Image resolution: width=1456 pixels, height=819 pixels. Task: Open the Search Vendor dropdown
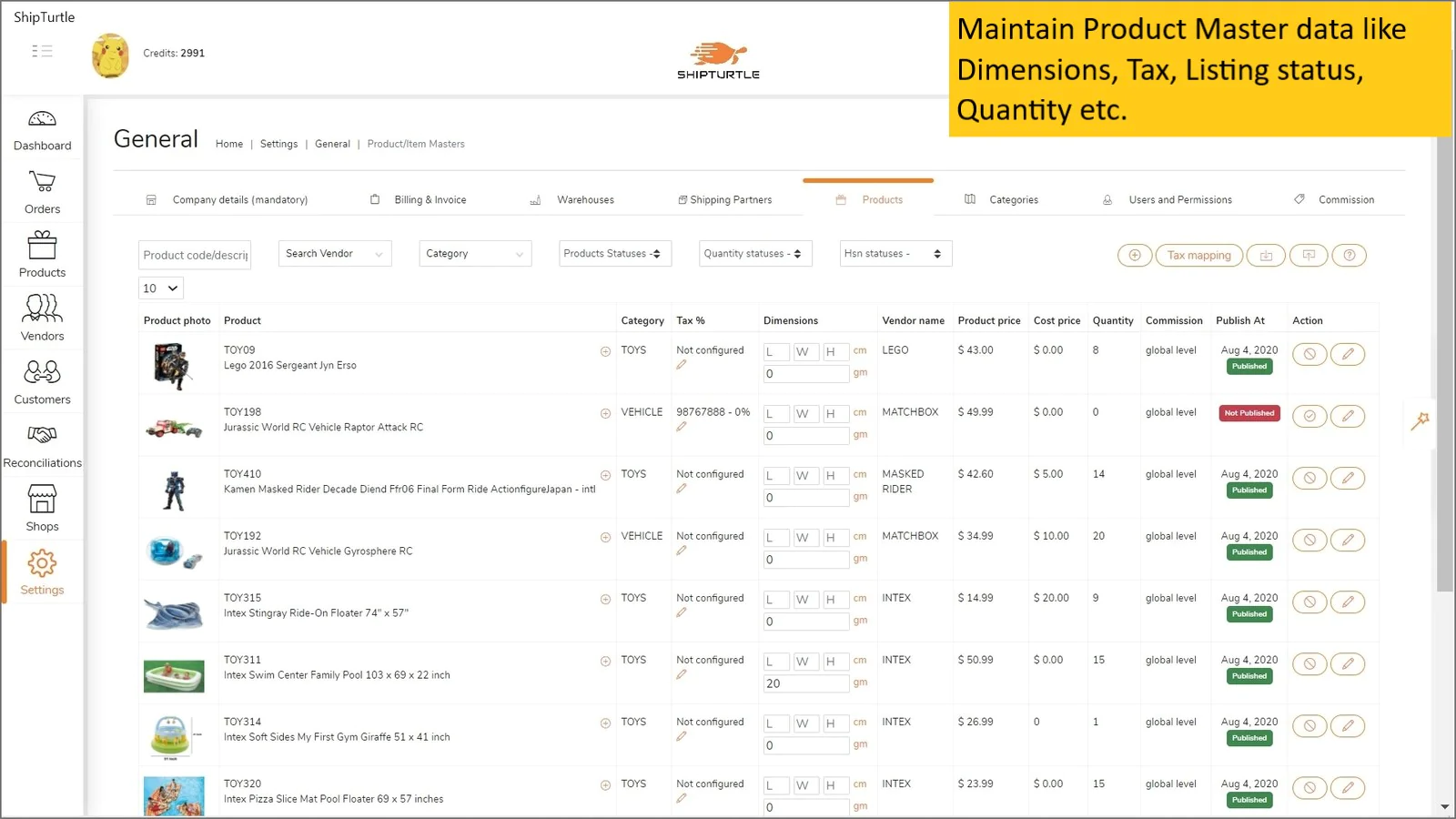coord(335,254)
